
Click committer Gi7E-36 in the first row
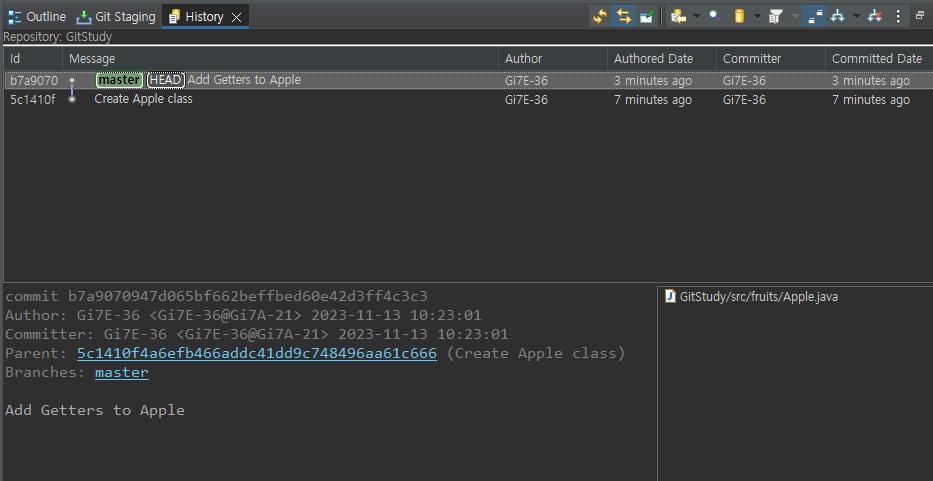[x=744, y=80]
